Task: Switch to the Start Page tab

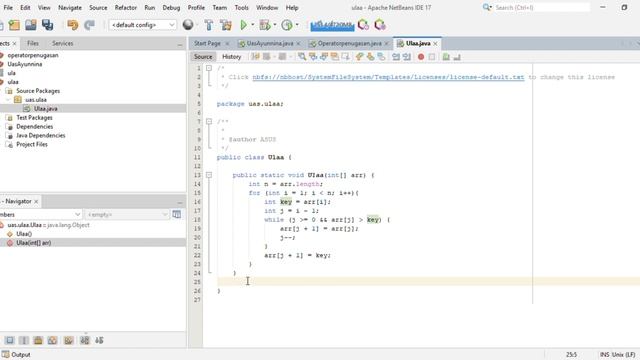Action: pyautogui.click(x=207, y=43)
